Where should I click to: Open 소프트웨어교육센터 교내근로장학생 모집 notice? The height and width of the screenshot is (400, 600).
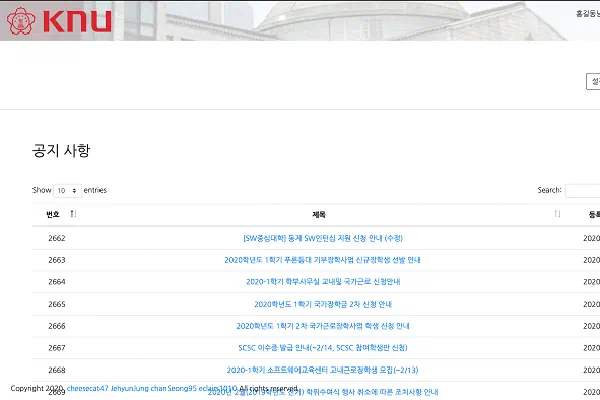click(x=322, y=370)
